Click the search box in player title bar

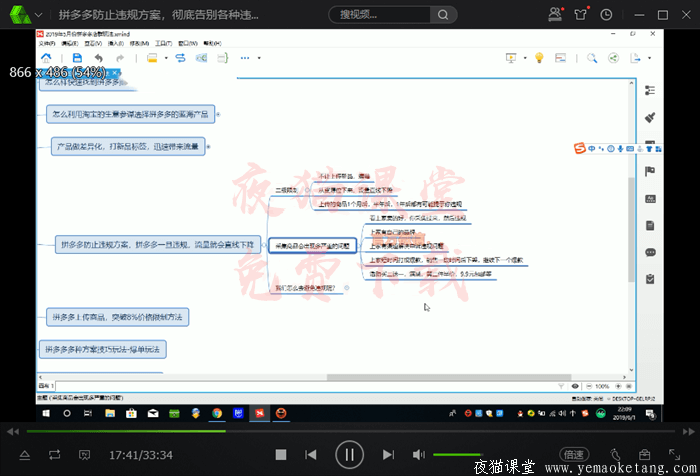(379, 15)
